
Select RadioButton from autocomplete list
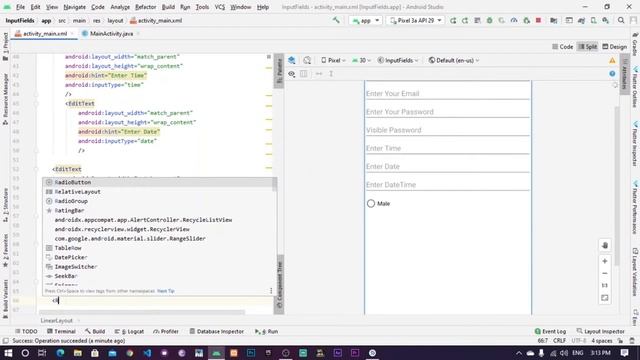click(x=158, y=182)
